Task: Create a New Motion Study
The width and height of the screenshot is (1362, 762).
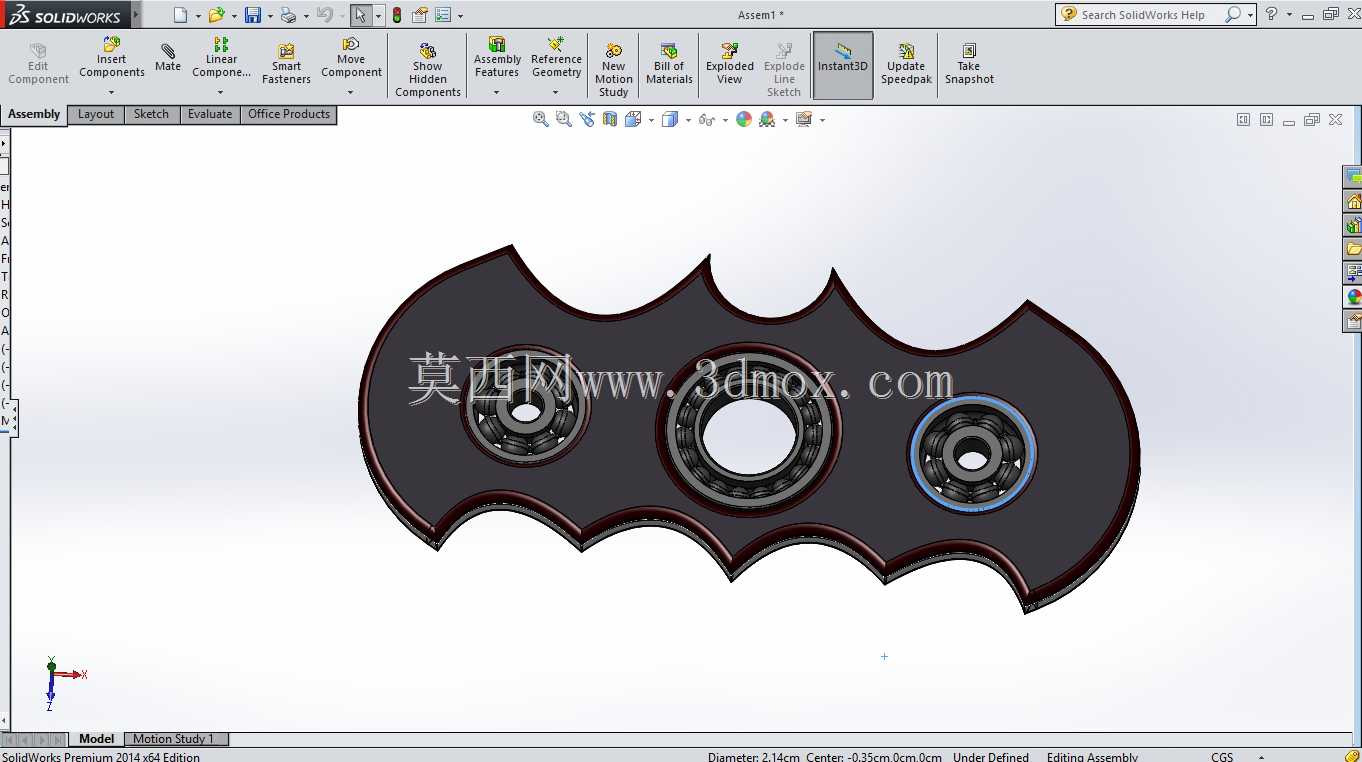Action: [614, 70]
